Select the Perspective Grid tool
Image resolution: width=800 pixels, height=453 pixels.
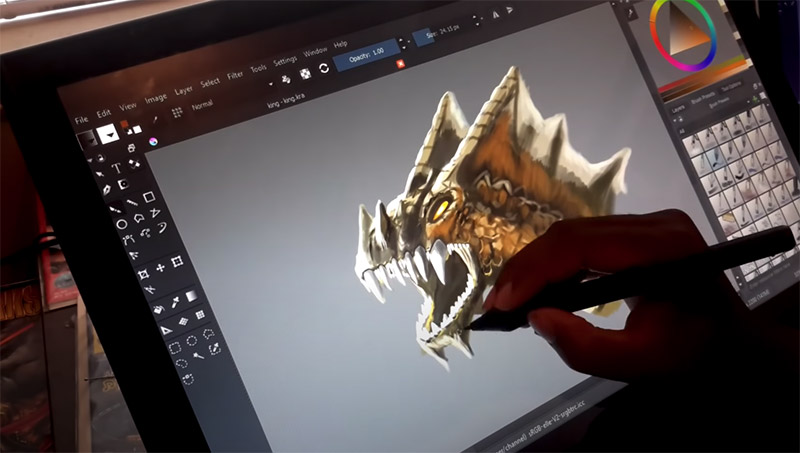(183, 321)
